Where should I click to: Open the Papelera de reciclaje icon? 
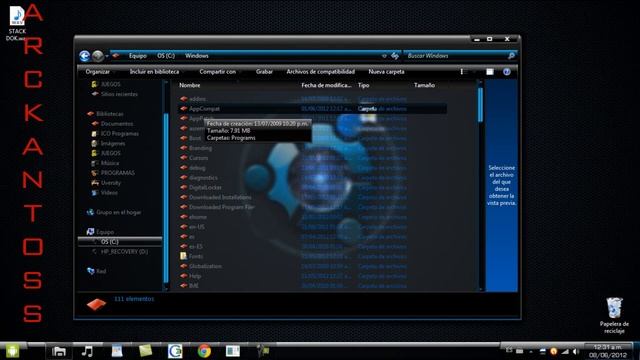614,316
